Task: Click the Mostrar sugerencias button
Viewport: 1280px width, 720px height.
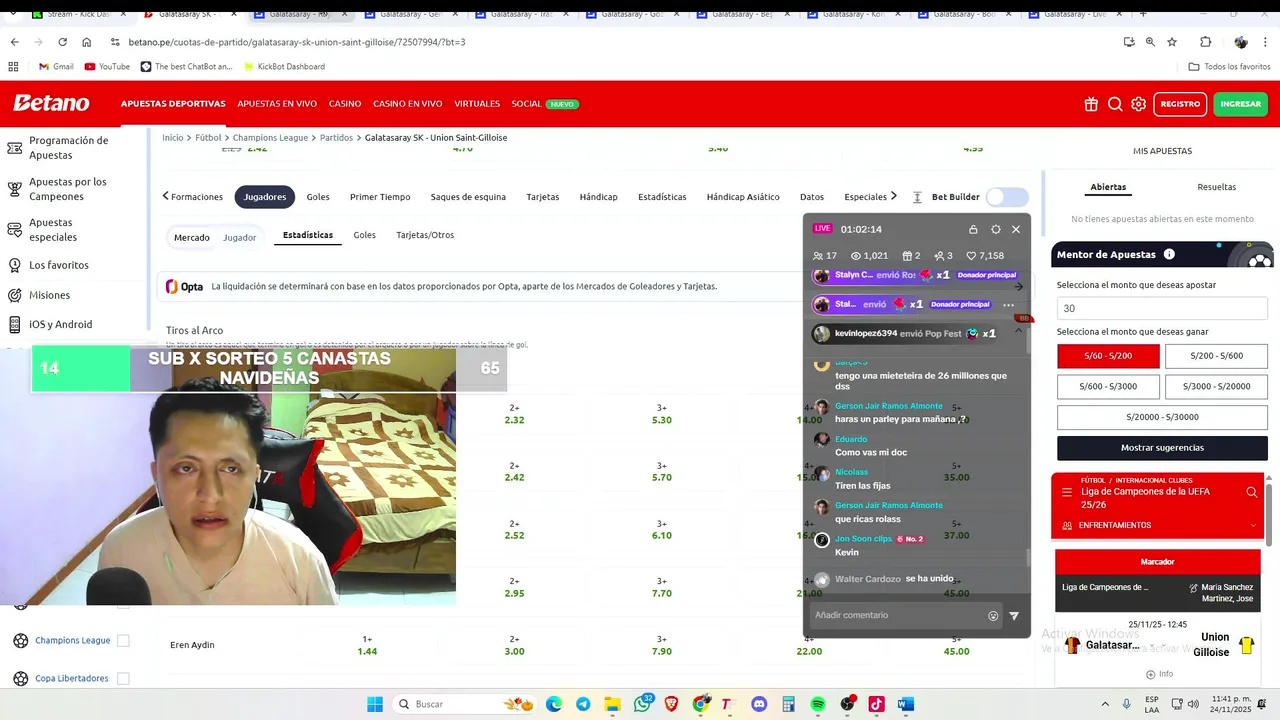Action: [1162, 448]
